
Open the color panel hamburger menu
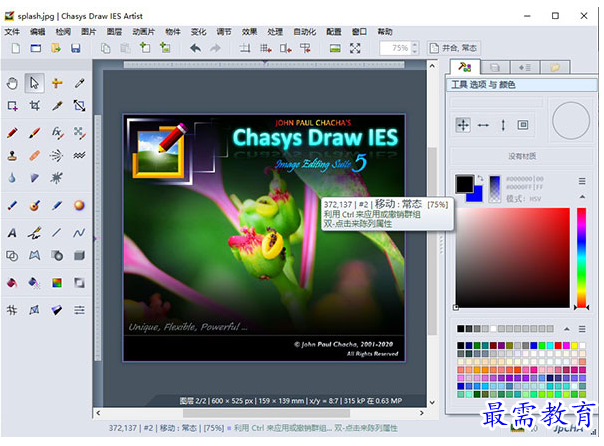click(x=582, y=181)
